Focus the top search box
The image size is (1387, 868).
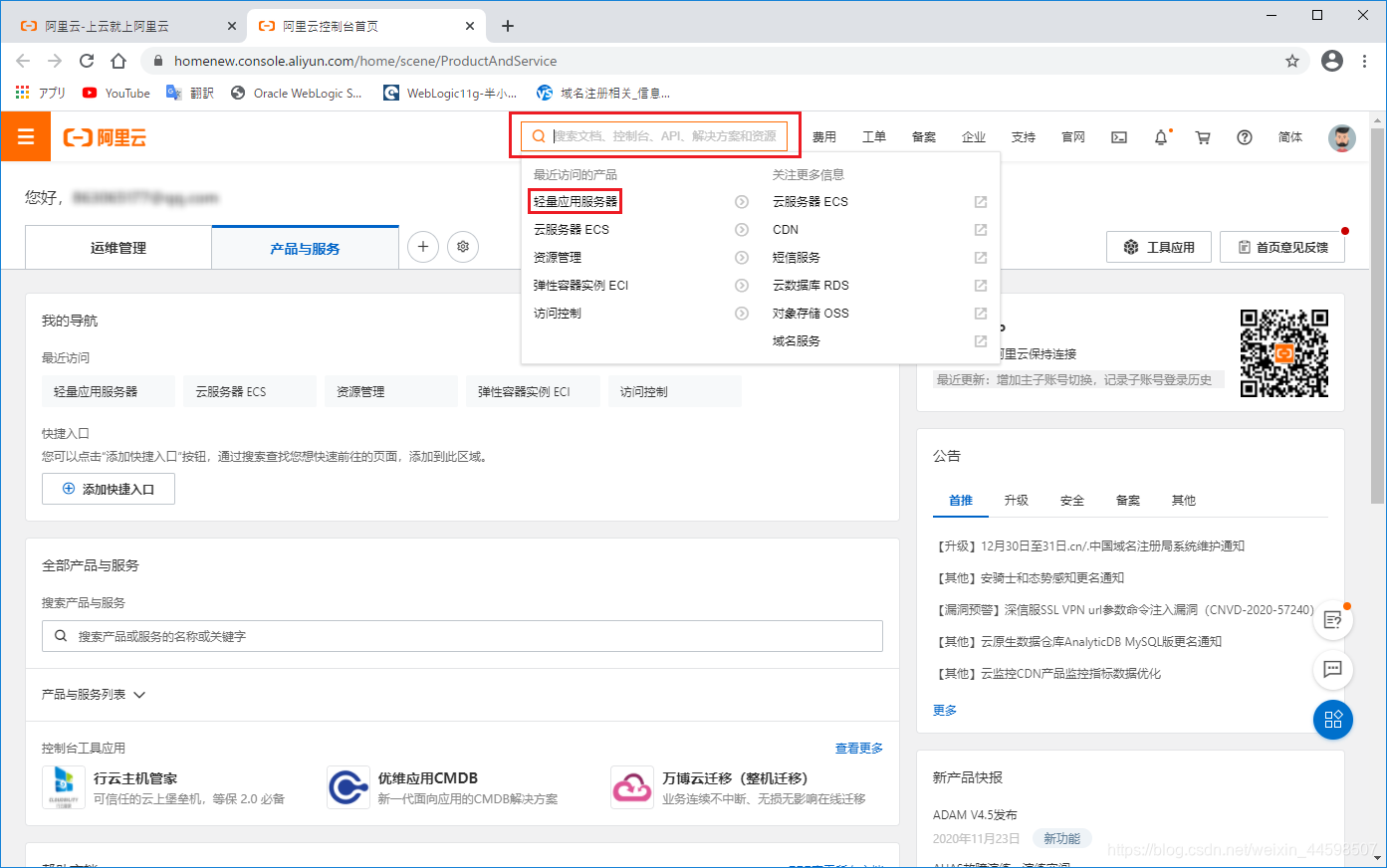(654, 136)
